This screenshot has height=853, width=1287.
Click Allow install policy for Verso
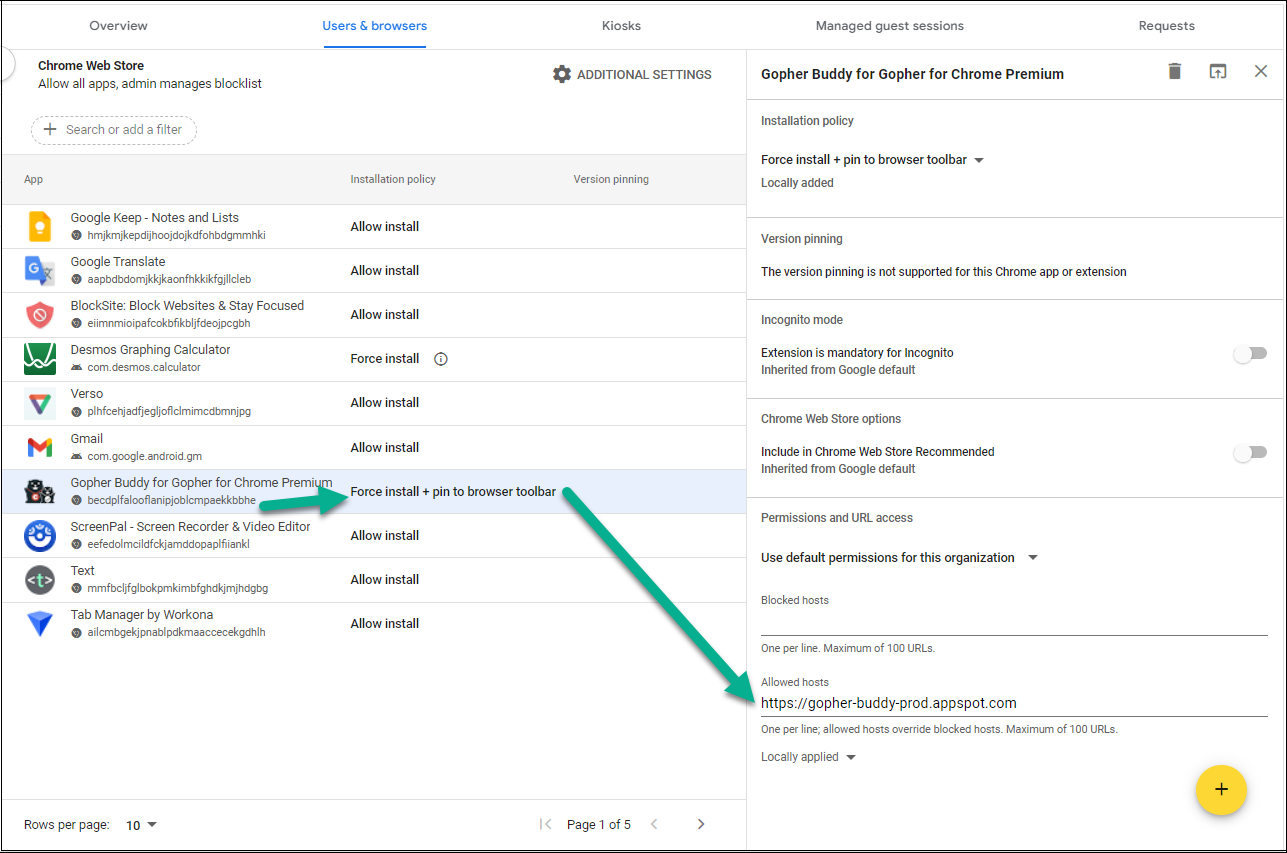(x=385, y=403)
